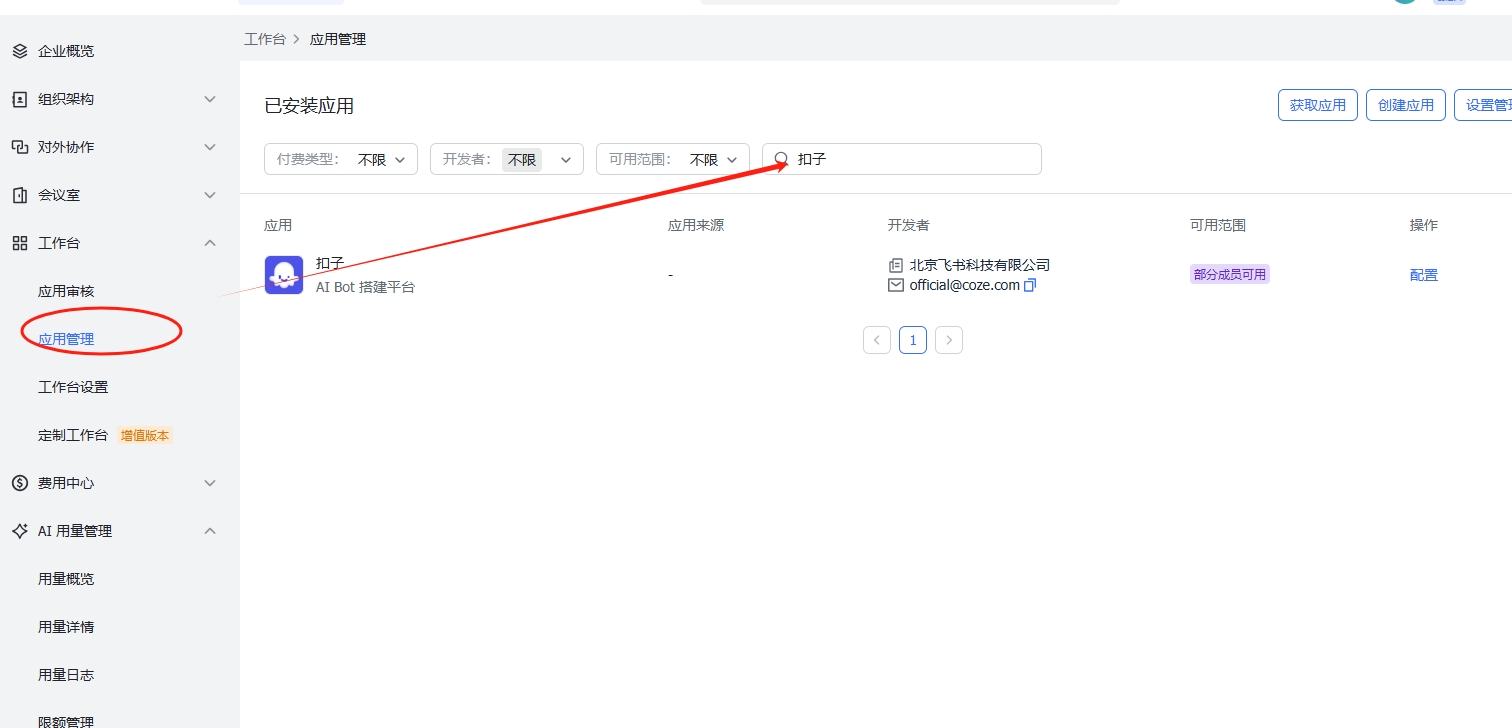Click the 企业概览 layers icon
This screenshot has width=1512, height=728.
[20, 51]
